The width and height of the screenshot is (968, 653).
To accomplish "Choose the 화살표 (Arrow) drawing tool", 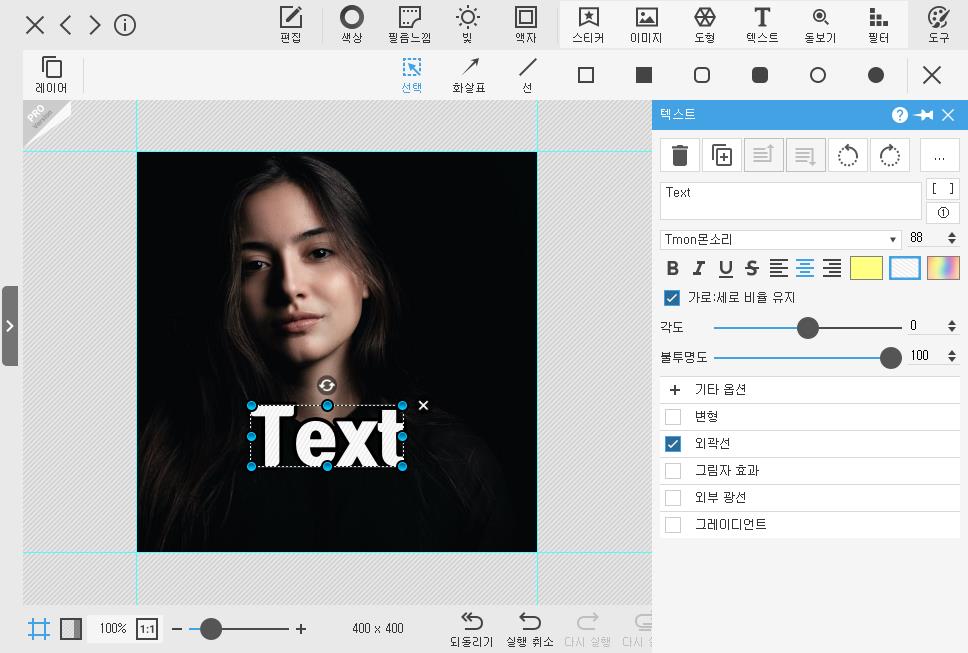I will coord(469,75).
